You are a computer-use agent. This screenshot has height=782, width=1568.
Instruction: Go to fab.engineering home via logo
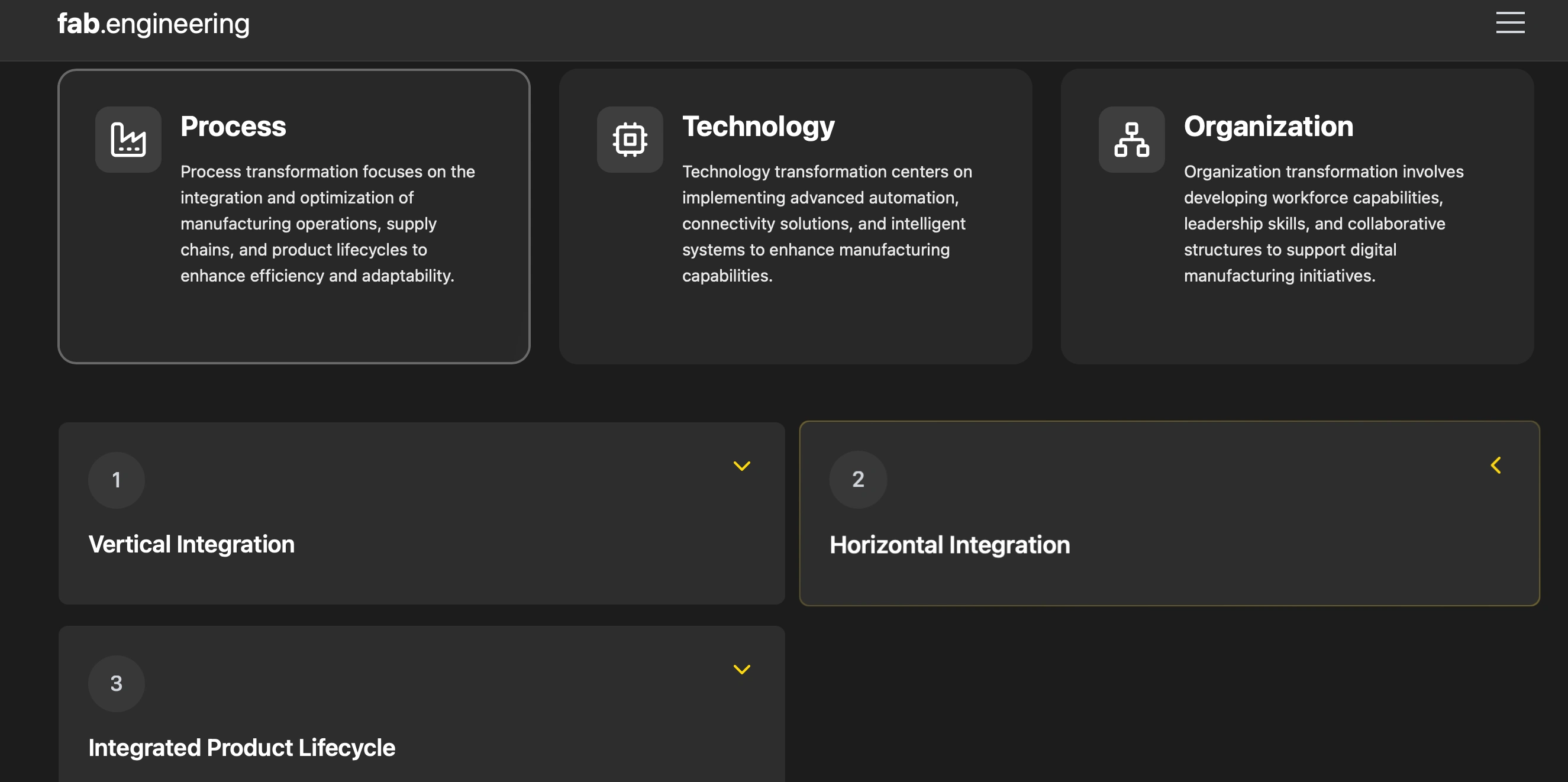point(153,24)
